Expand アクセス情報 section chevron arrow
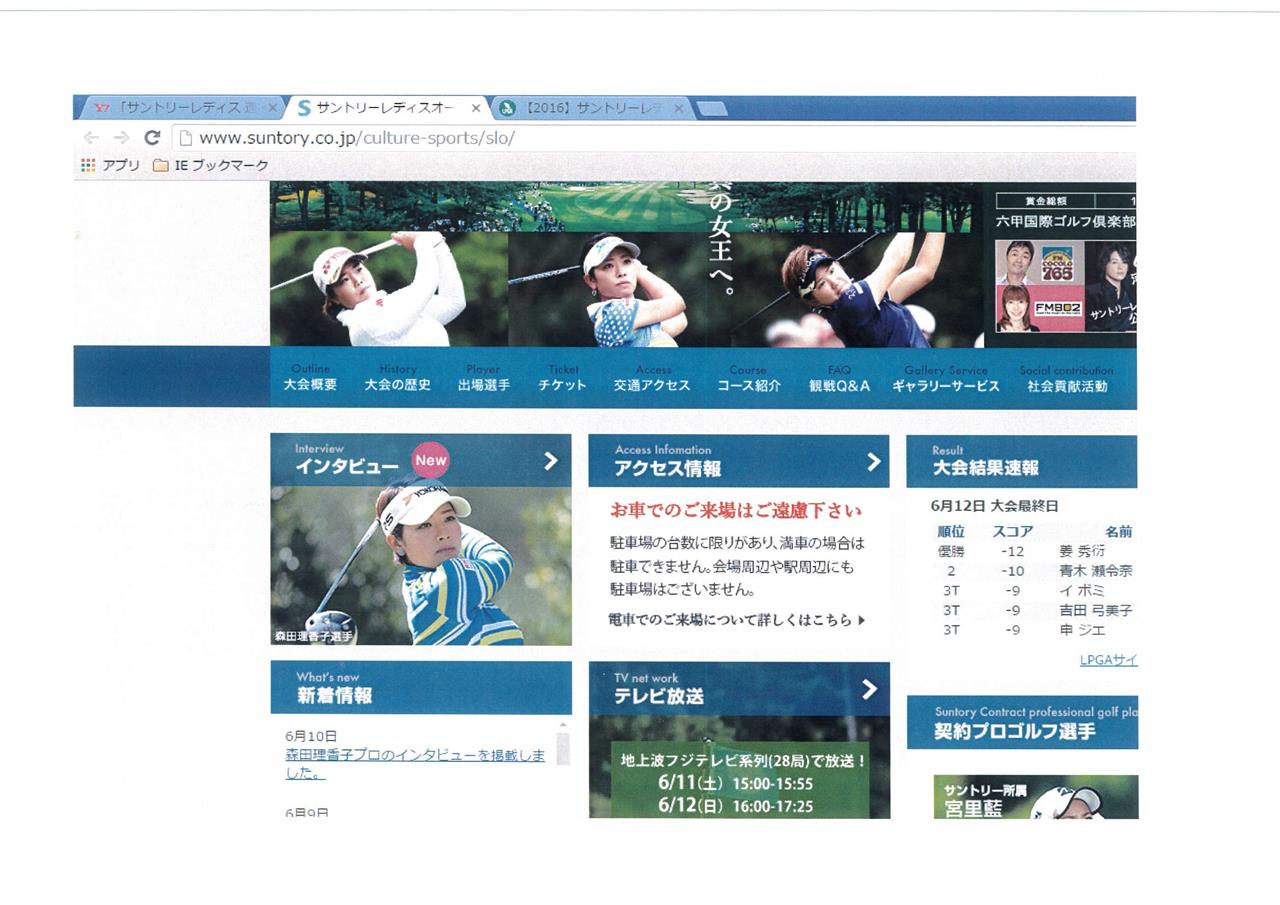The width and height of the screenshot is (1280, 905). pyautogui.click(x=873, y=461)
